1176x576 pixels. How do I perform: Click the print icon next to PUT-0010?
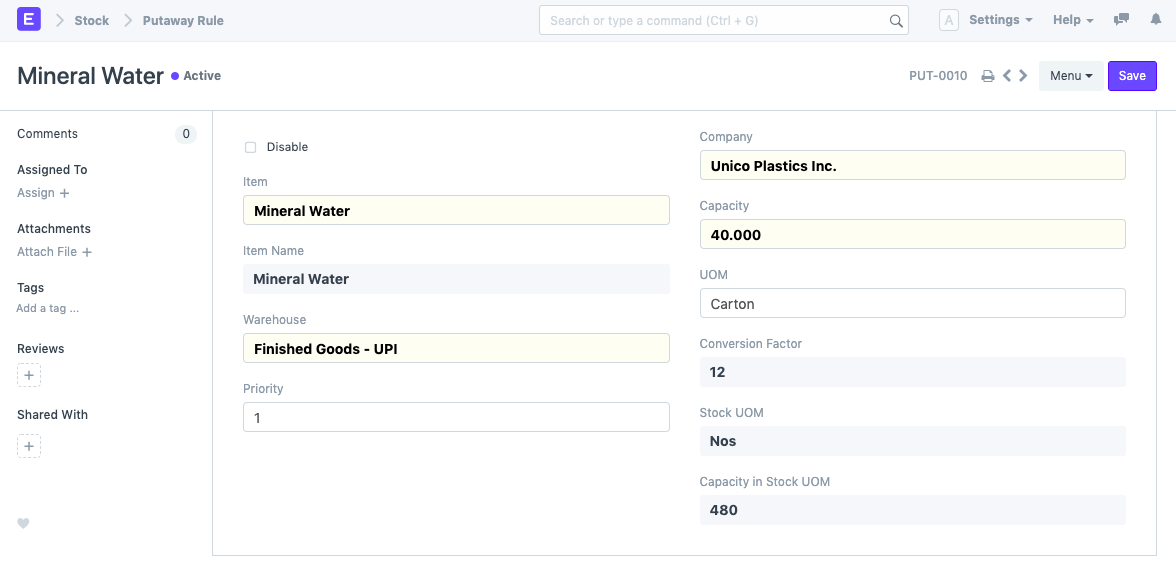(x=987, y=76)
